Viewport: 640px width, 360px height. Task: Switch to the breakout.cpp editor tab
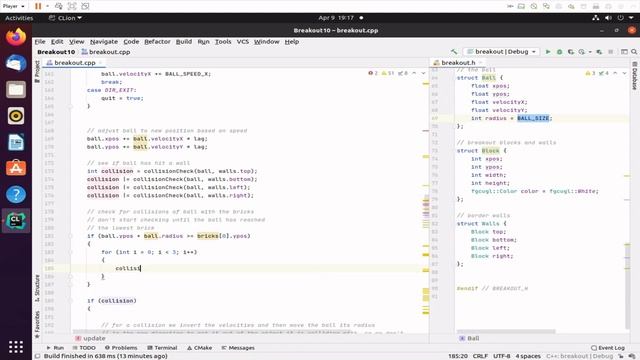pos(74,62)
